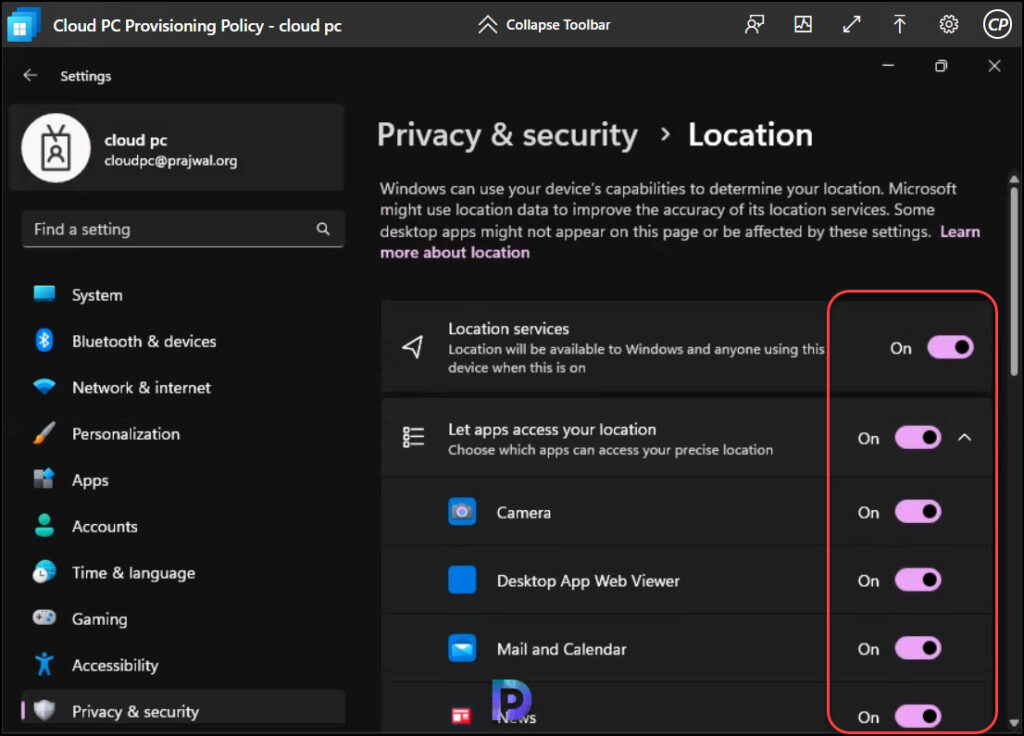Click the Time & language globe icon
Image resolution: width=1024 pixels, height=736 pixels.
(44, 572)
